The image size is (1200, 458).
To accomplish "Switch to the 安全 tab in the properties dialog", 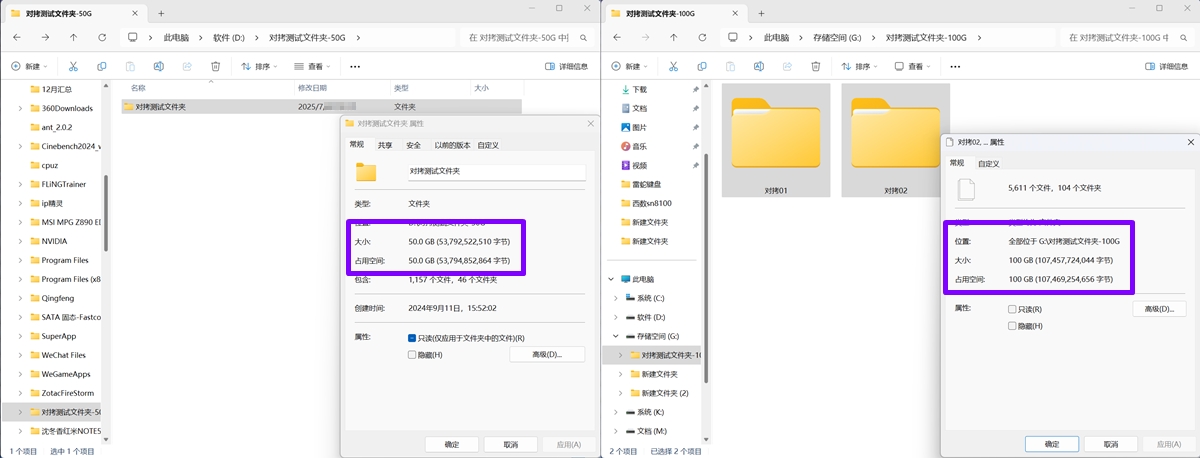I will 413,145.
